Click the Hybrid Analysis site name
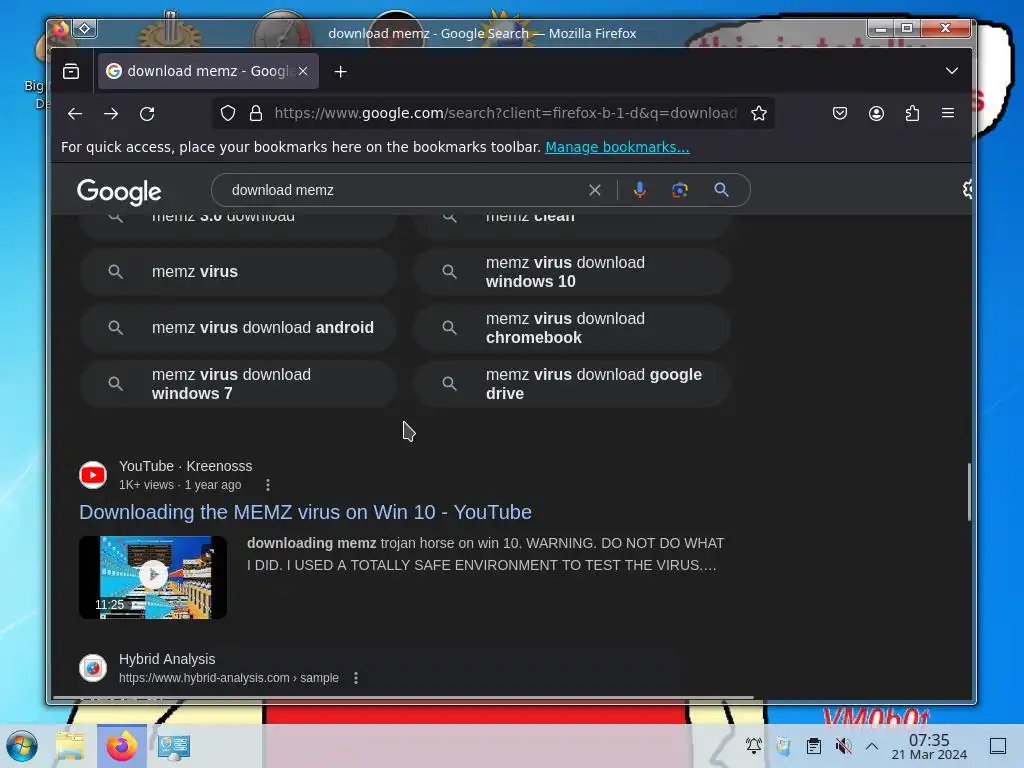Image resolution: width=1024 pixels, height=768 pixels. pos(167,660)
